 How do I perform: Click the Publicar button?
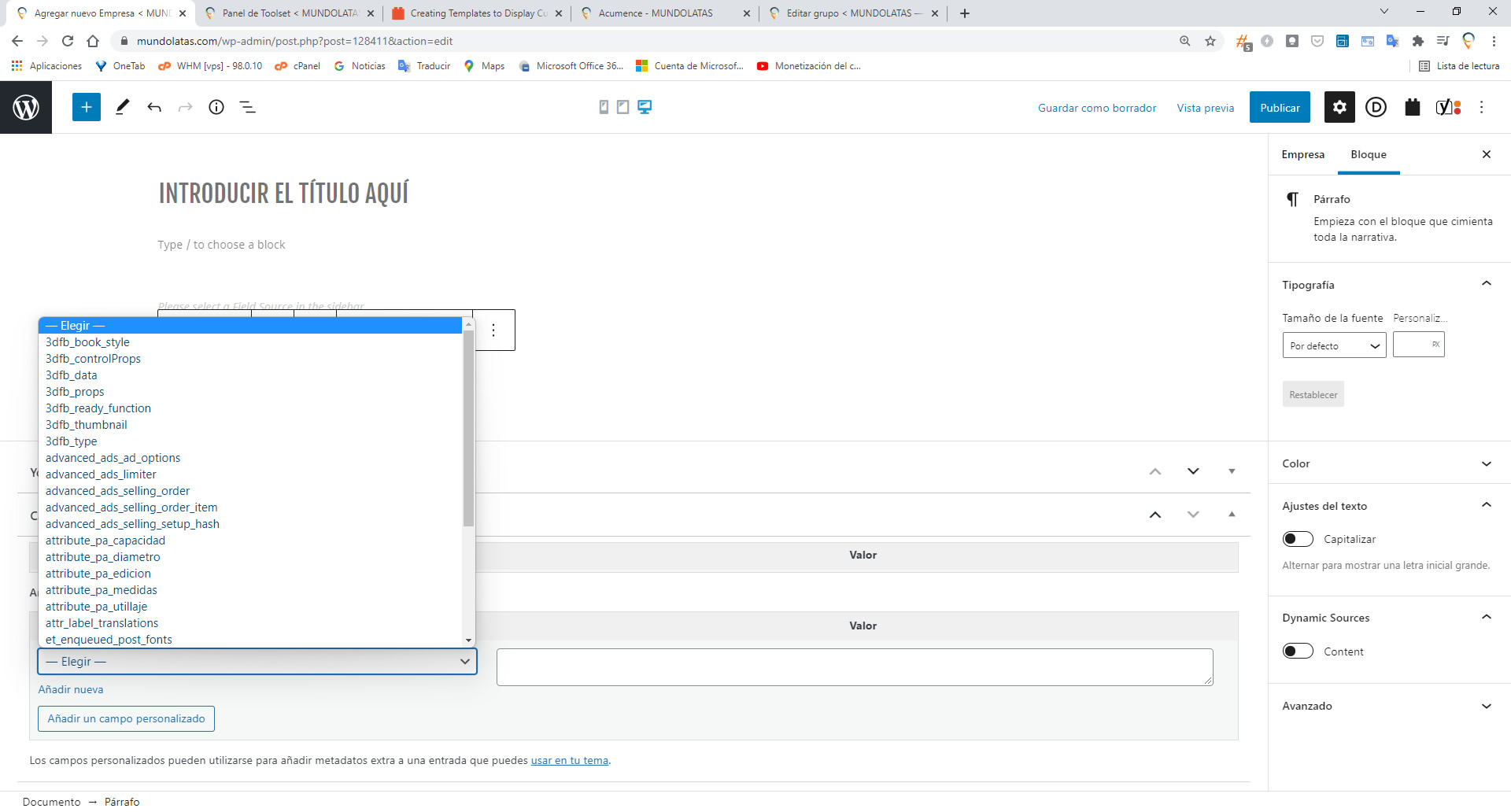(x=1280, y=108)
